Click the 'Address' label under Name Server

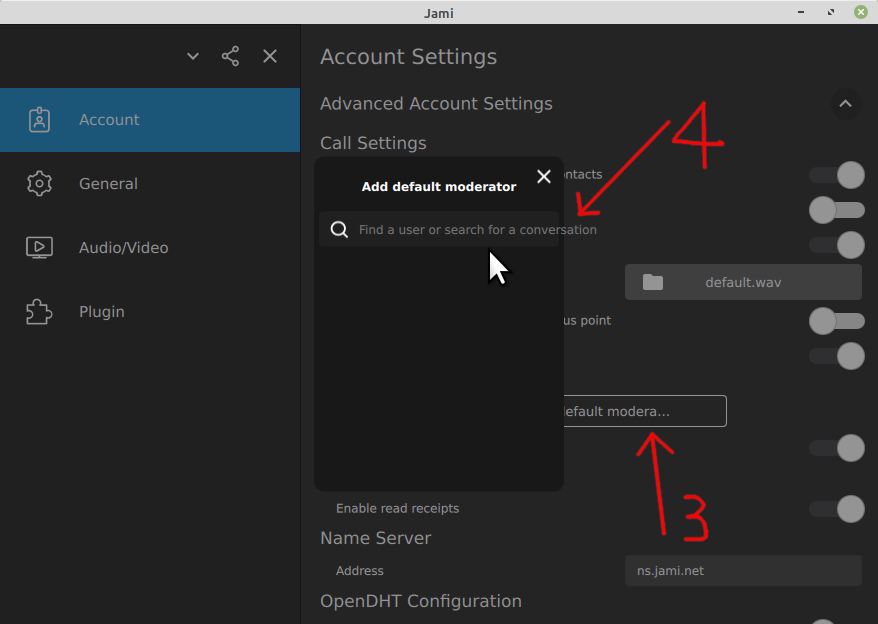359,571
